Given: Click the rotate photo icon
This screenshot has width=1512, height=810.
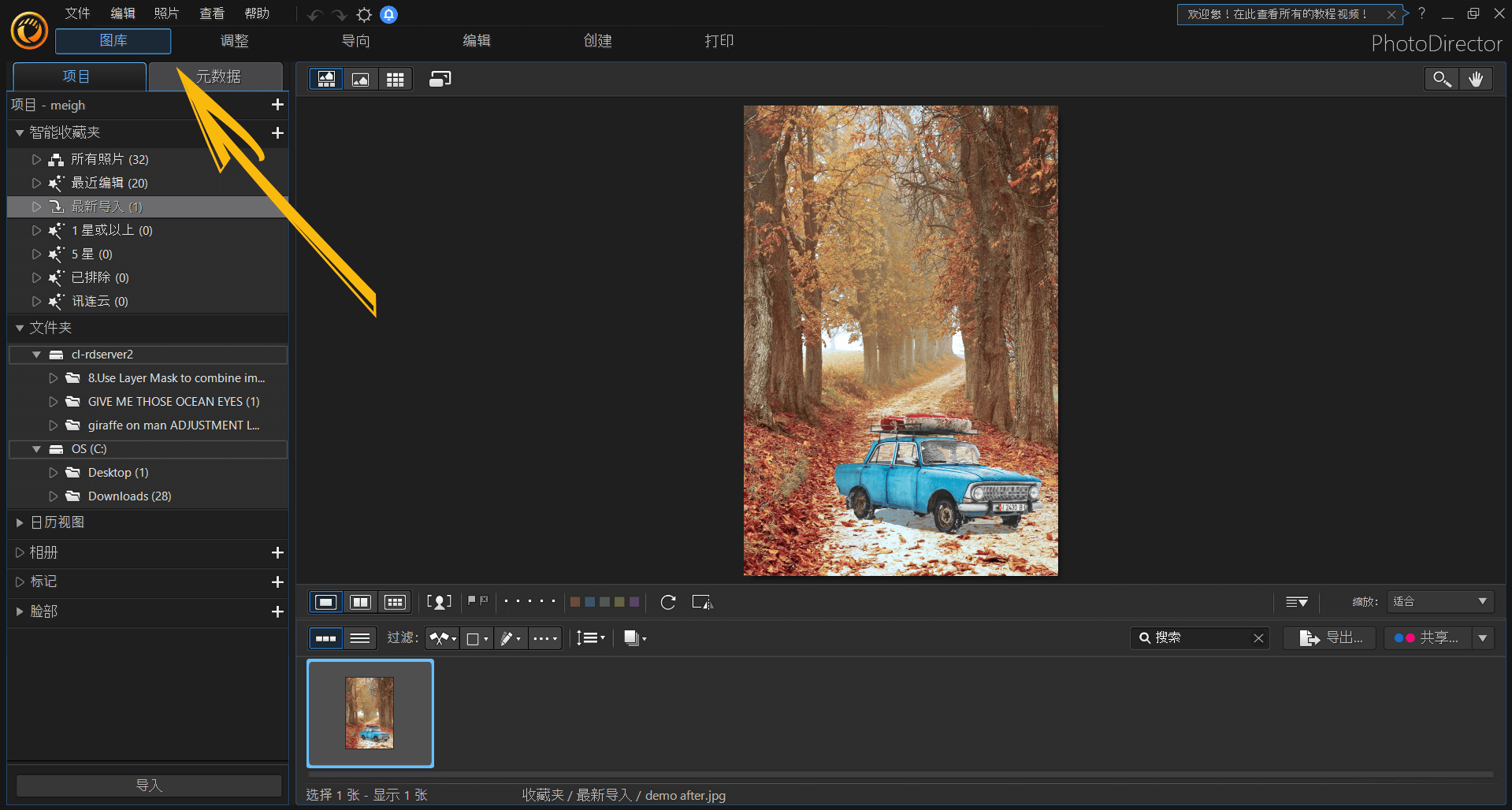Looking at the screenshot, I should (668, 602).
